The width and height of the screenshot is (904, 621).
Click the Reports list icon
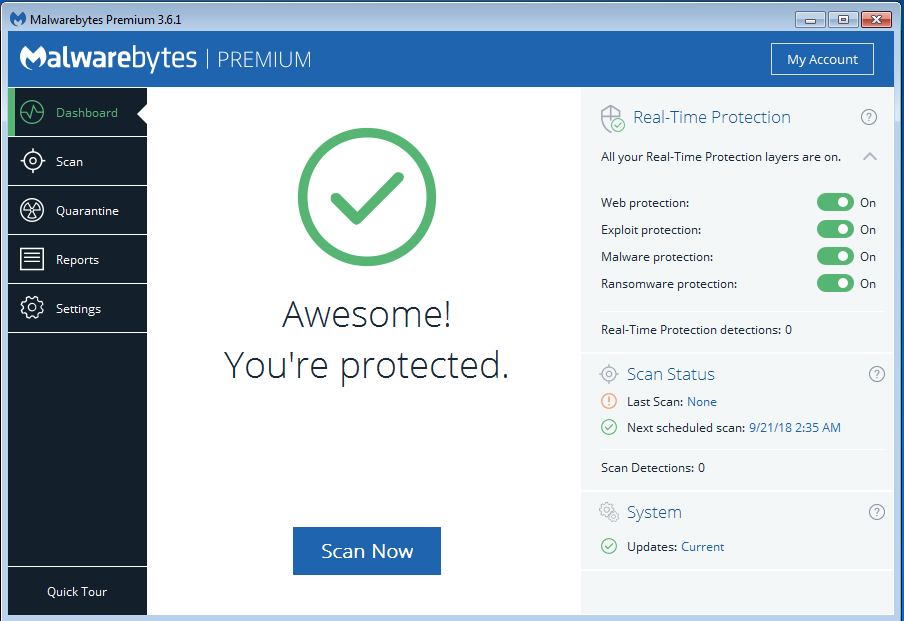(x=32, y=259)
